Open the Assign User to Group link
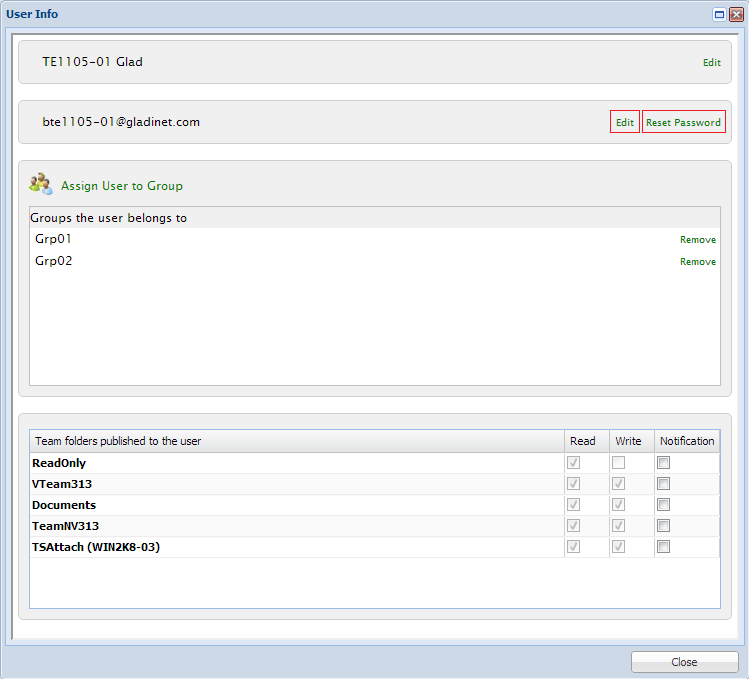The width and height of the screenshot is (749, 679). [x=121, y=186]
